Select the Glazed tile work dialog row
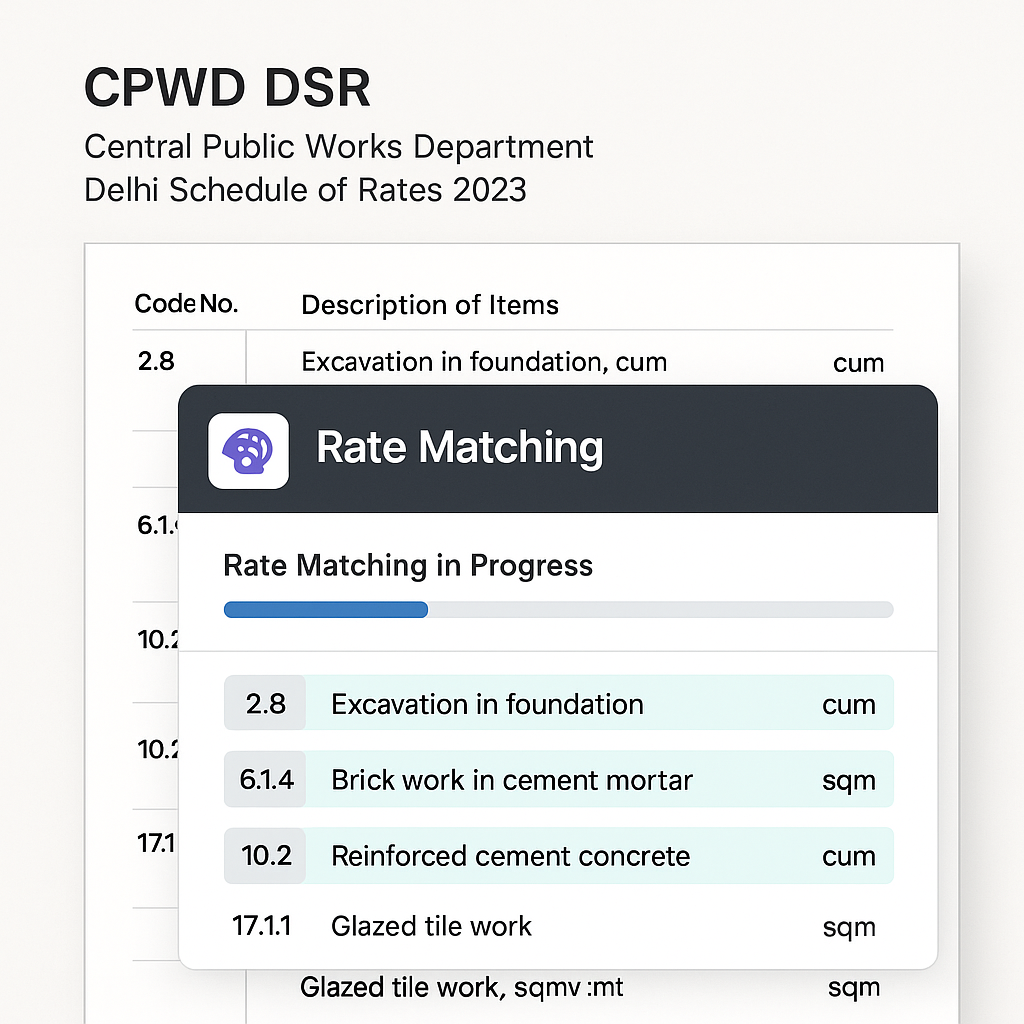Image resolution: width=1024 pixels, height=1024 pixels. tap(558, 926)
